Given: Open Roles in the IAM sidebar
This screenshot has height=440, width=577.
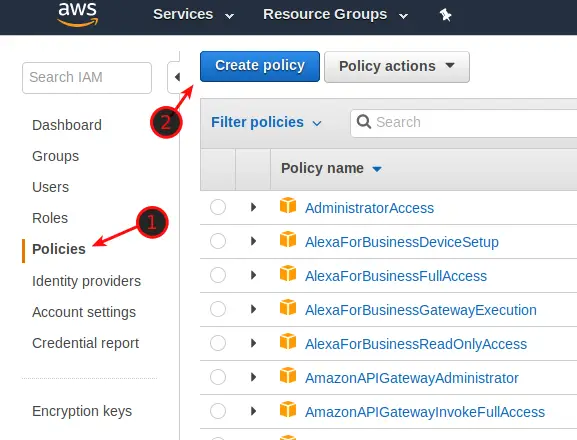Looking at the screenshot, I should click(x=50, y=218).
